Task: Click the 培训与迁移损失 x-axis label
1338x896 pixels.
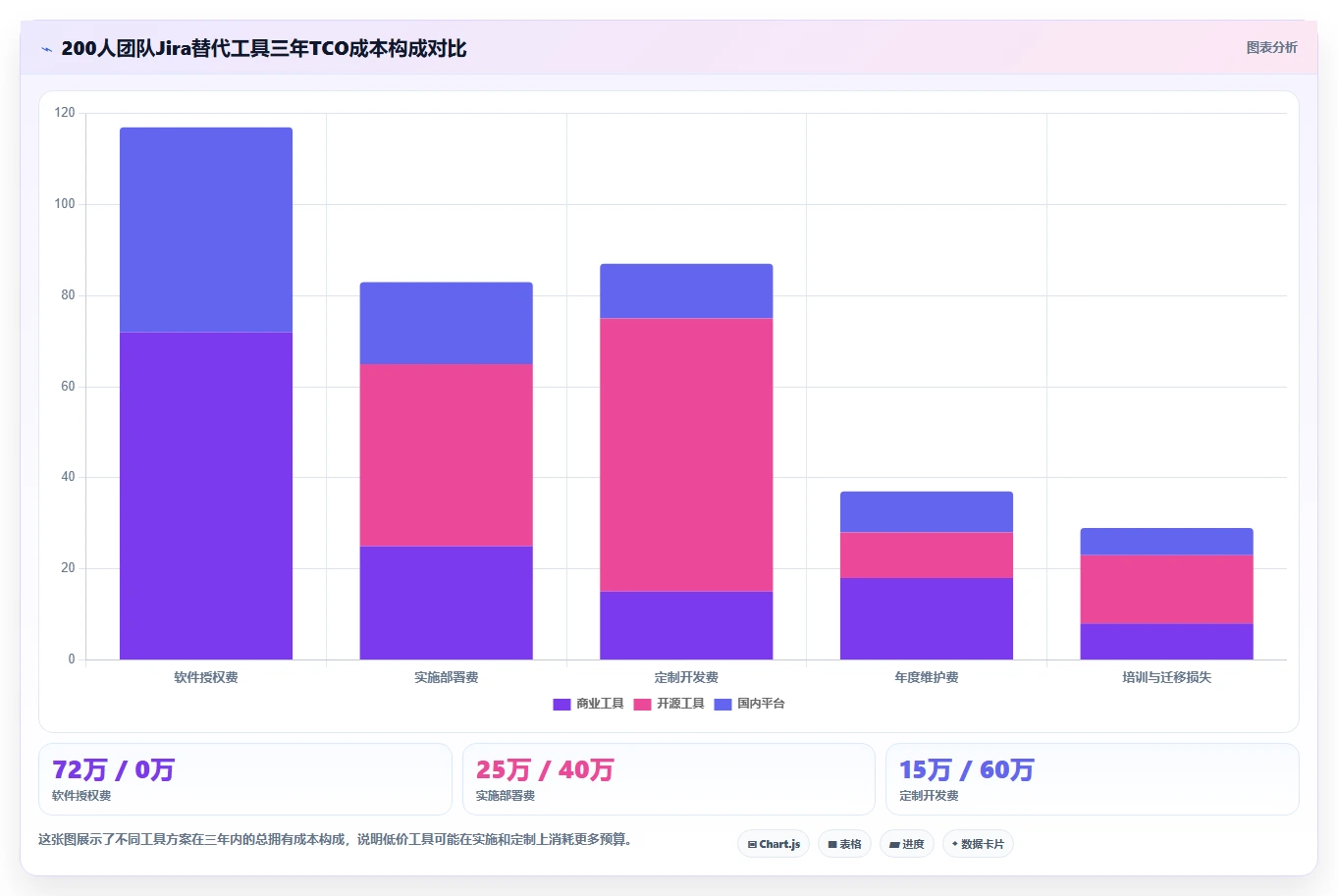Action: coord(1166,677)
